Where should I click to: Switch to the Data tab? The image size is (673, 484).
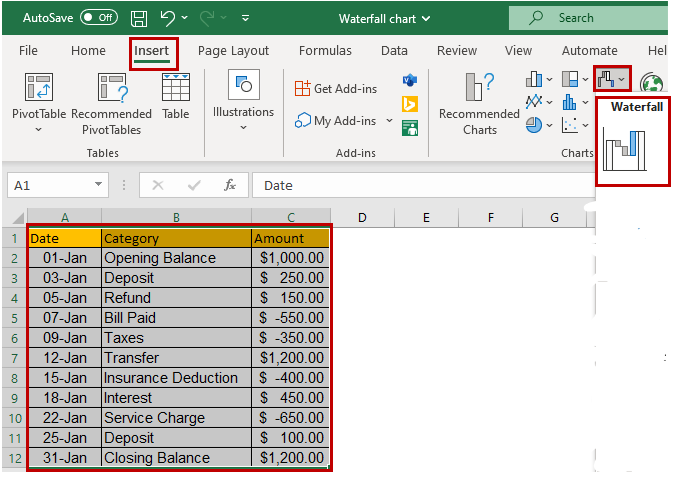394,51
